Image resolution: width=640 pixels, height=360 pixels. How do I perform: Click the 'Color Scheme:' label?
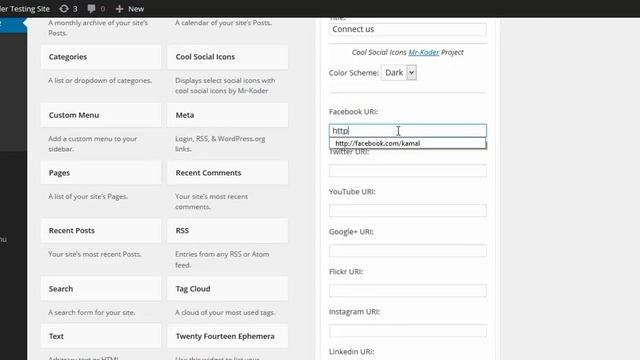[x=354, y=73]
